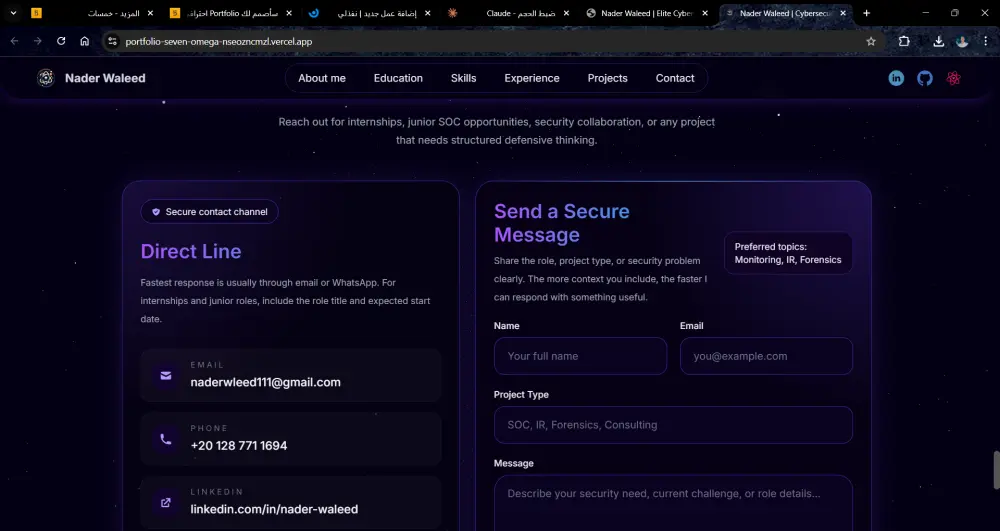
Task: Click the phone handset icon
Action: pyautogui.click(x=166, y=439)
